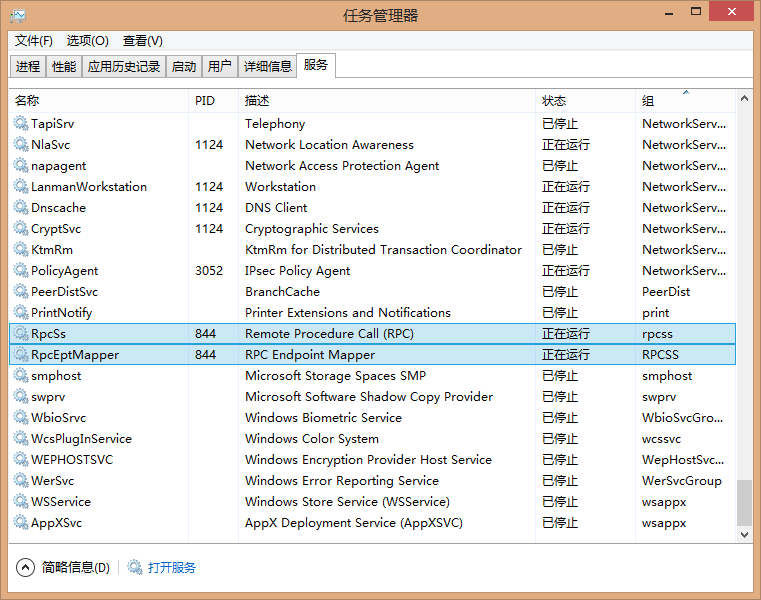This screenshot has width=761, height=600.
Task: Switch to the 用户 tab
Action: click(220, 67)
